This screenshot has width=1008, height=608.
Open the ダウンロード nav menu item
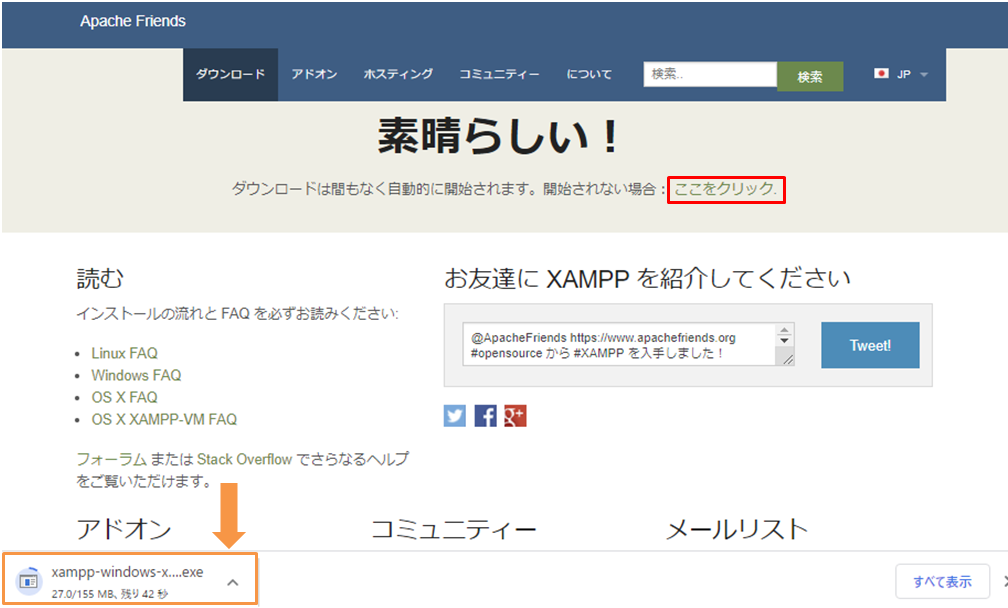point(230,75)
